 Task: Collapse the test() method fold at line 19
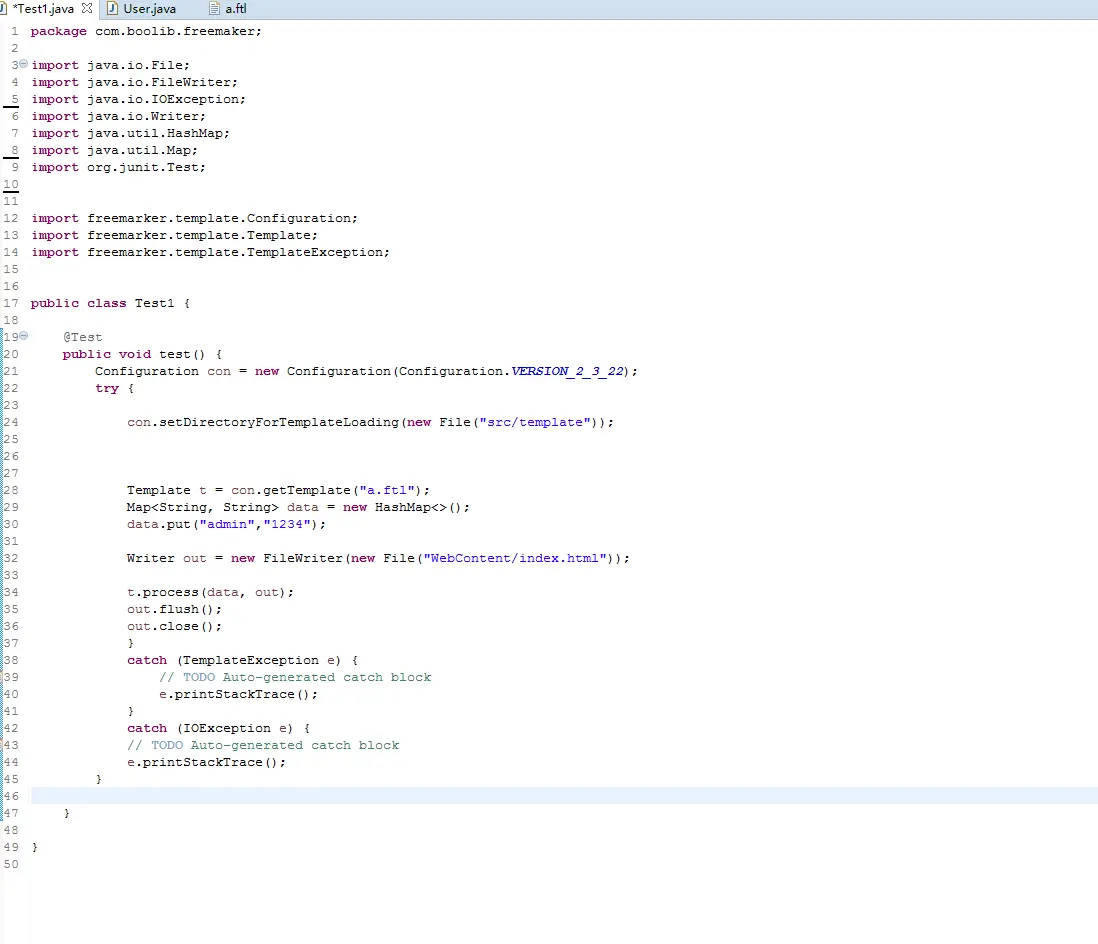(x=23, y=335)
